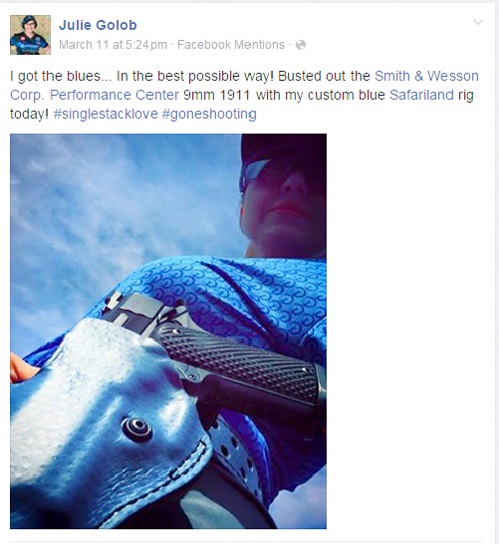Click the #goneshooting hashtag
The image size is (499, 544).
pos(209,114)
